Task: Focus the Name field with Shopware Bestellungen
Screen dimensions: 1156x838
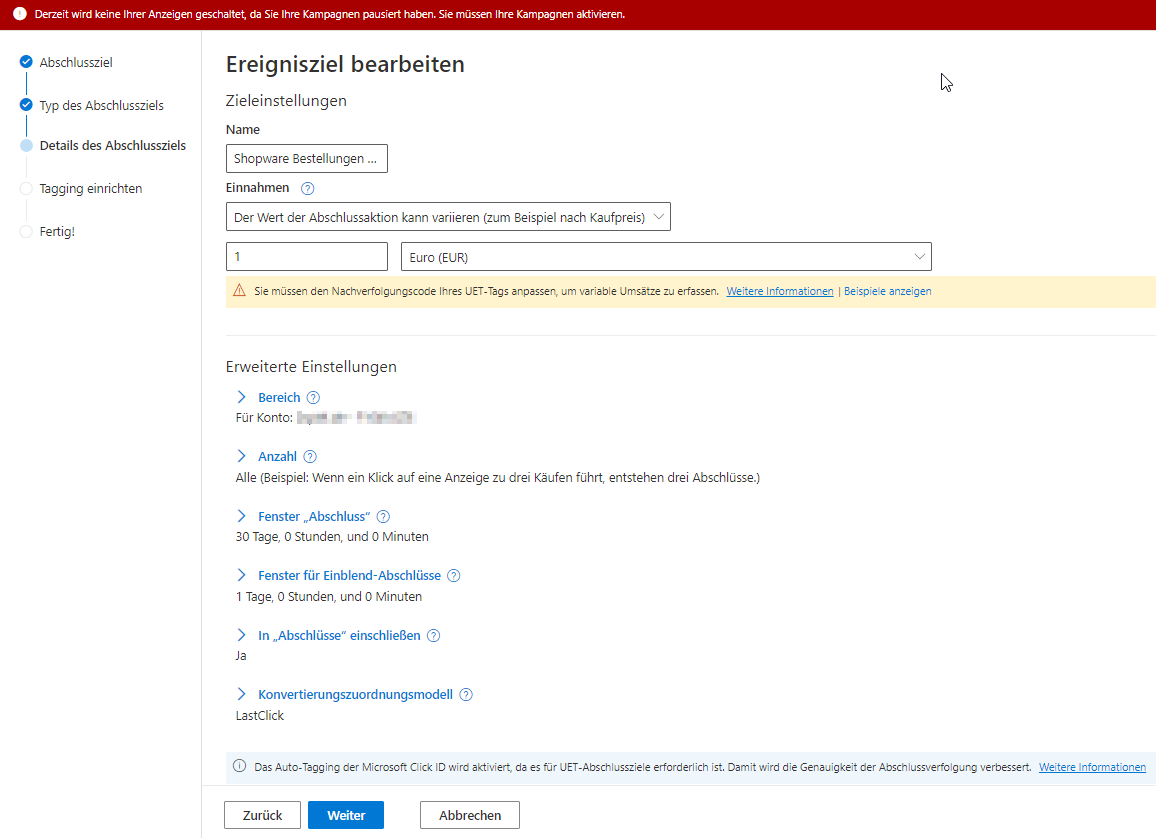Action: tap(307, 158)
